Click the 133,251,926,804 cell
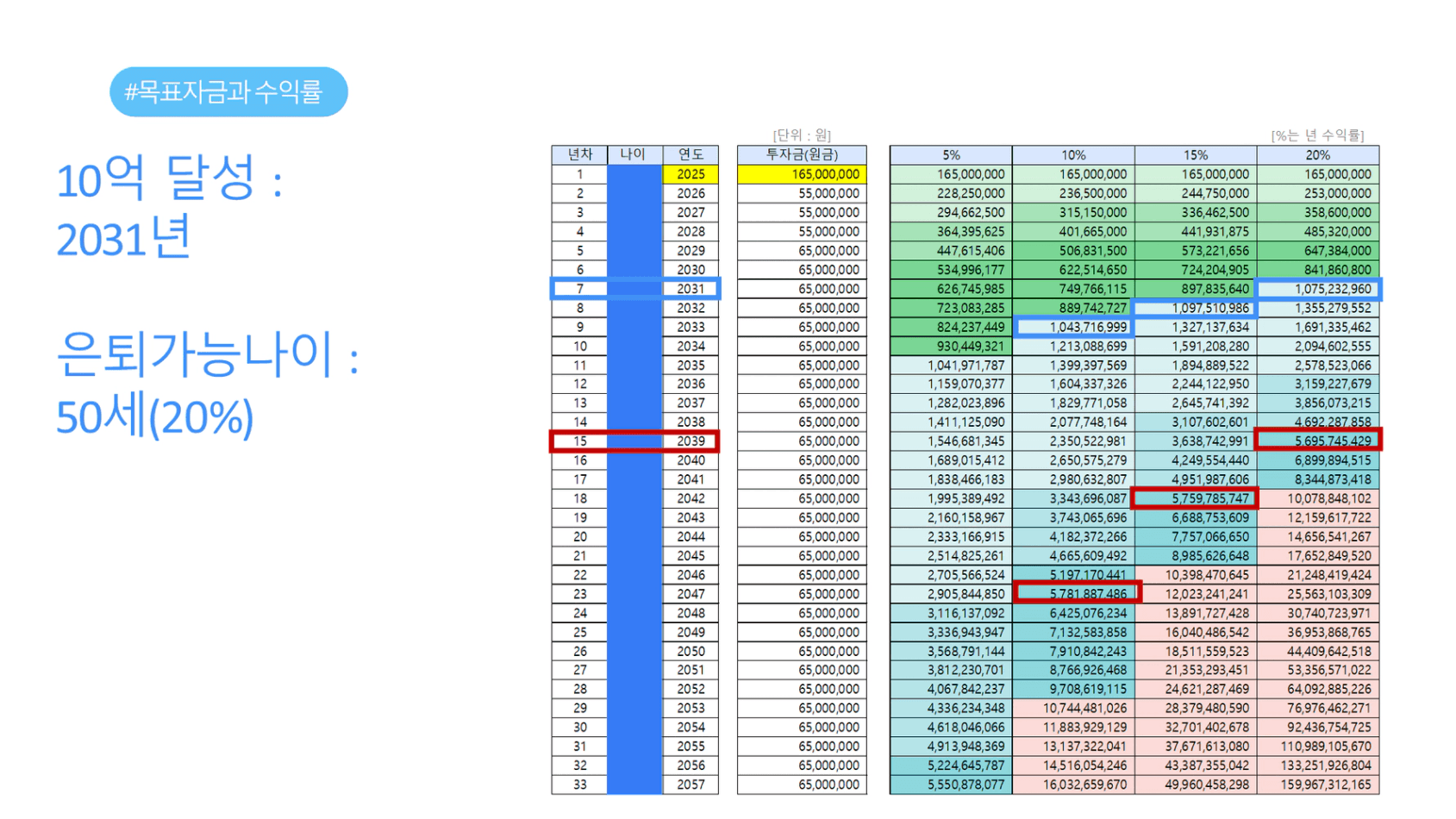The height and width of the screenshot is (819, 1456). tap(1318, 766)
